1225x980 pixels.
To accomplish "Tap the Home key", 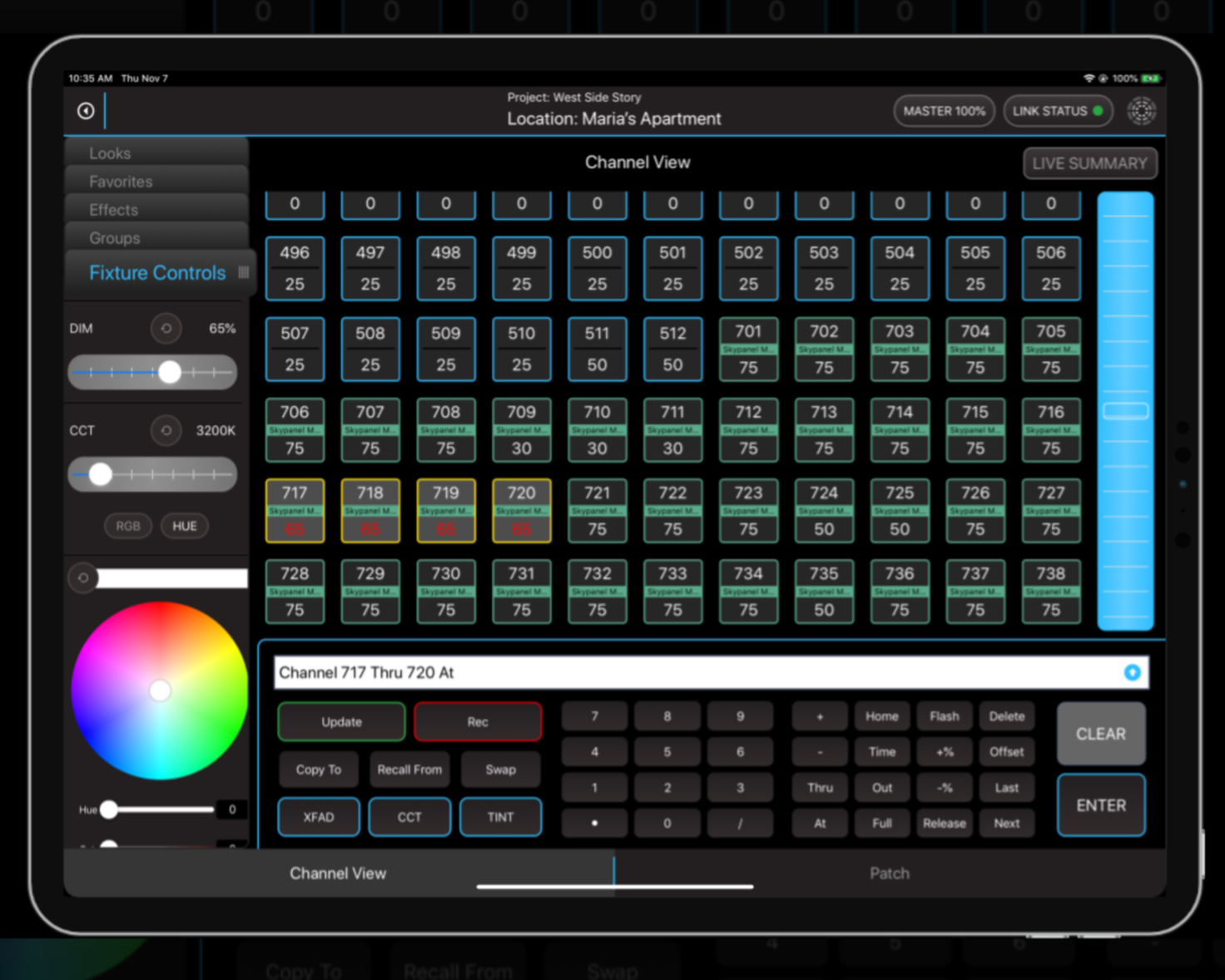I will 882,716.
